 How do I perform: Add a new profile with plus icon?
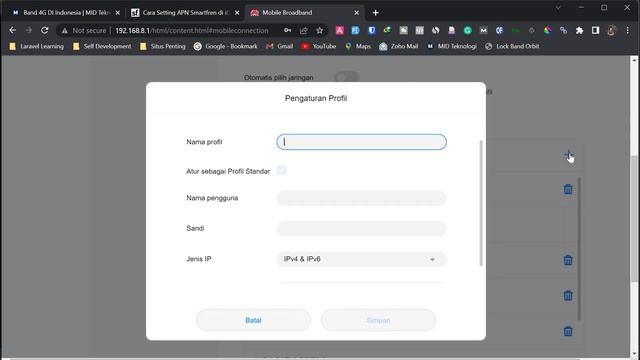pyautogui.click(x=568, y=155)
